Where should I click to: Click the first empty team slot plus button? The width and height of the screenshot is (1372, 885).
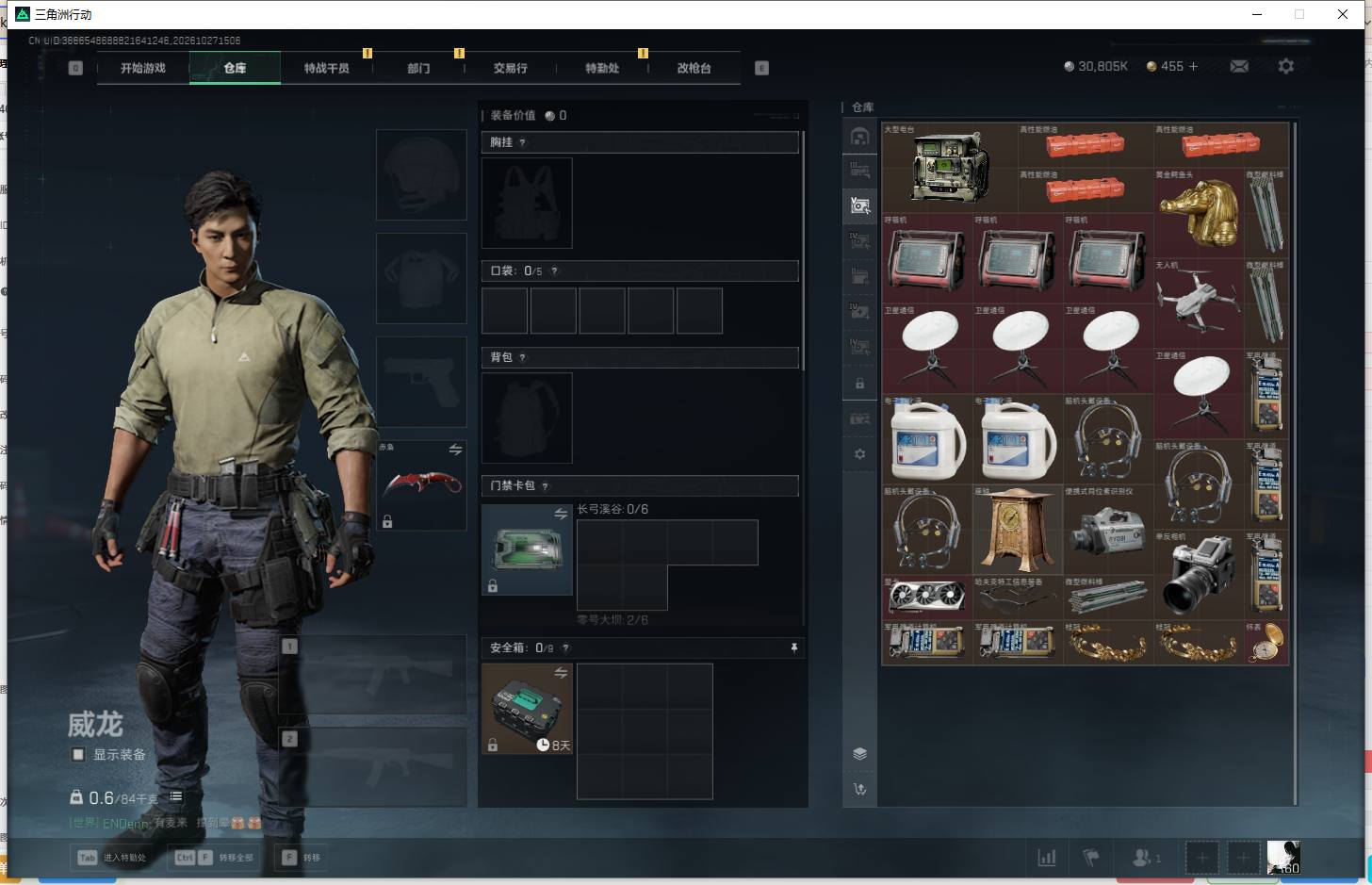(x=1201, y=858)
